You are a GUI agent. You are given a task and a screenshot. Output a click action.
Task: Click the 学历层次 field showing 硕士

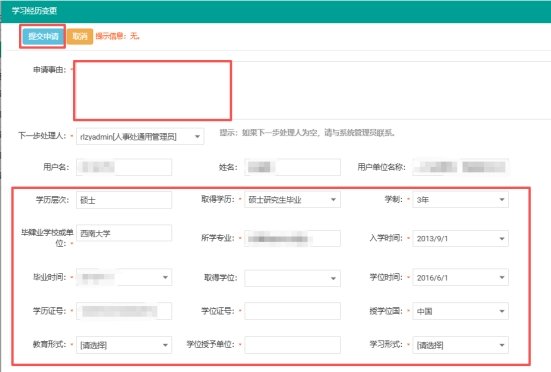pyautogui.click(x=124, y=200)
